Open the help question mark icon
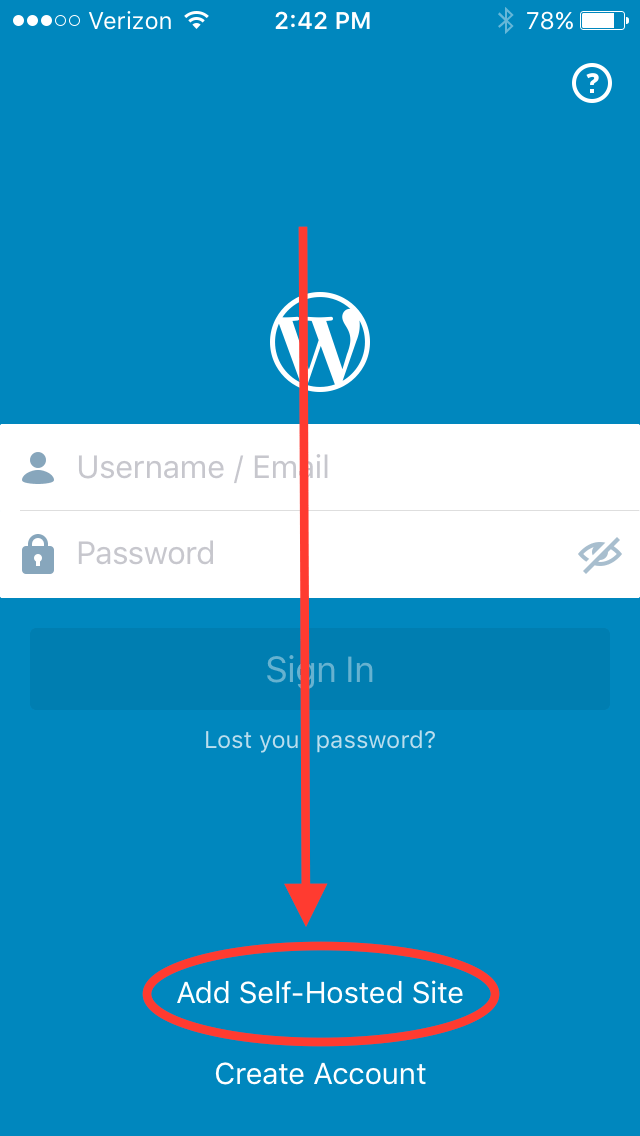This screenshot has width=640, height=1136. click(x=592, y=84)
